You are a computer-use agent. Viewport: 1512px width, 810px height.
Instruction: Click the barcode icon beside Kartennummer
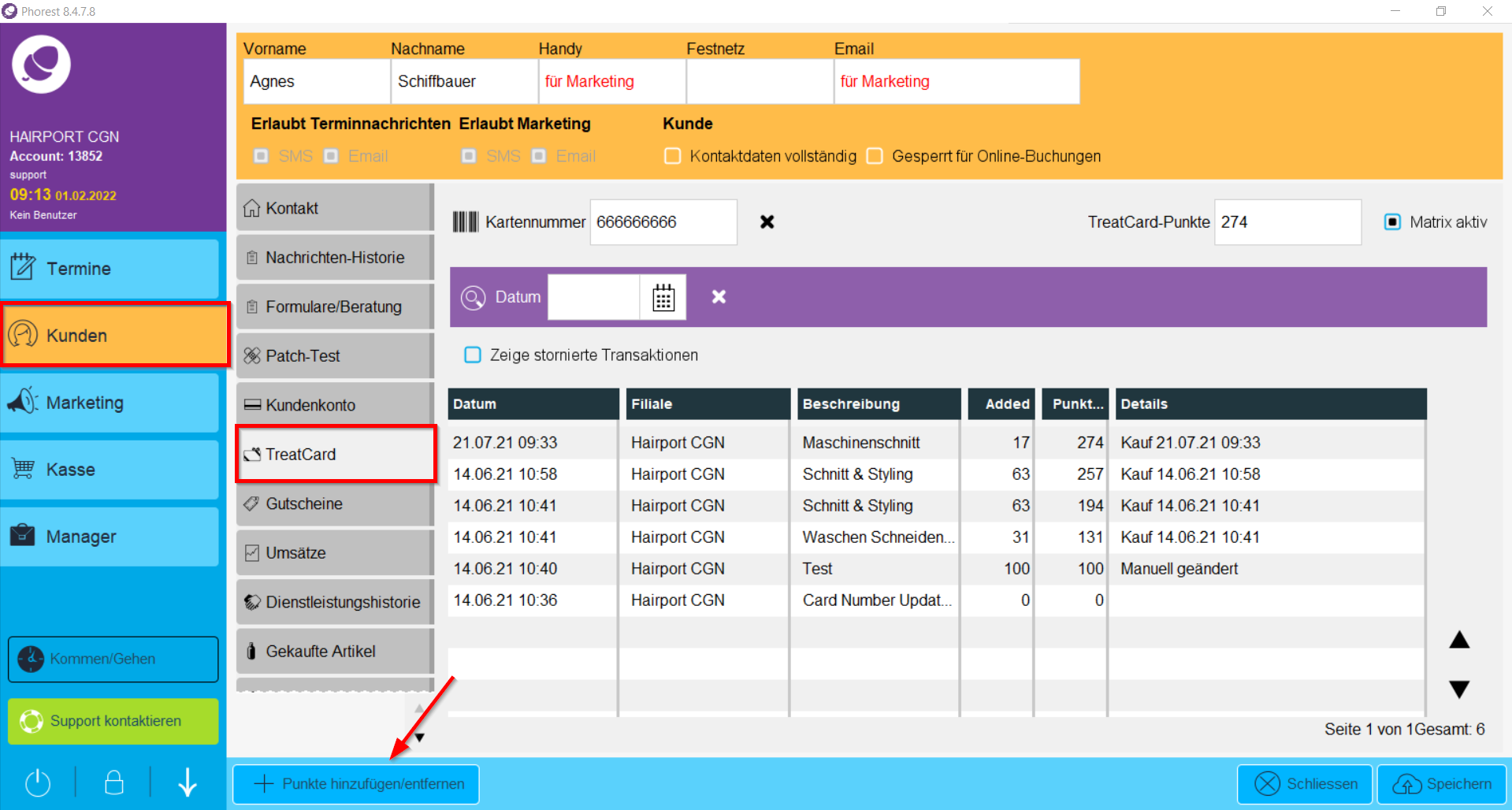466,222
